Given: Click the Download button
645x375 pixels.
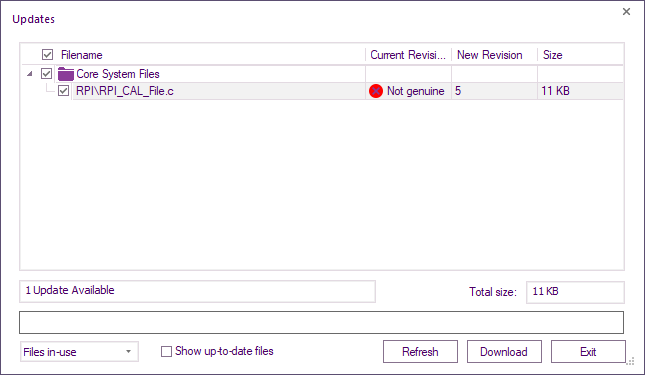Looking at the screenshot, I should [x=504, y=352].
